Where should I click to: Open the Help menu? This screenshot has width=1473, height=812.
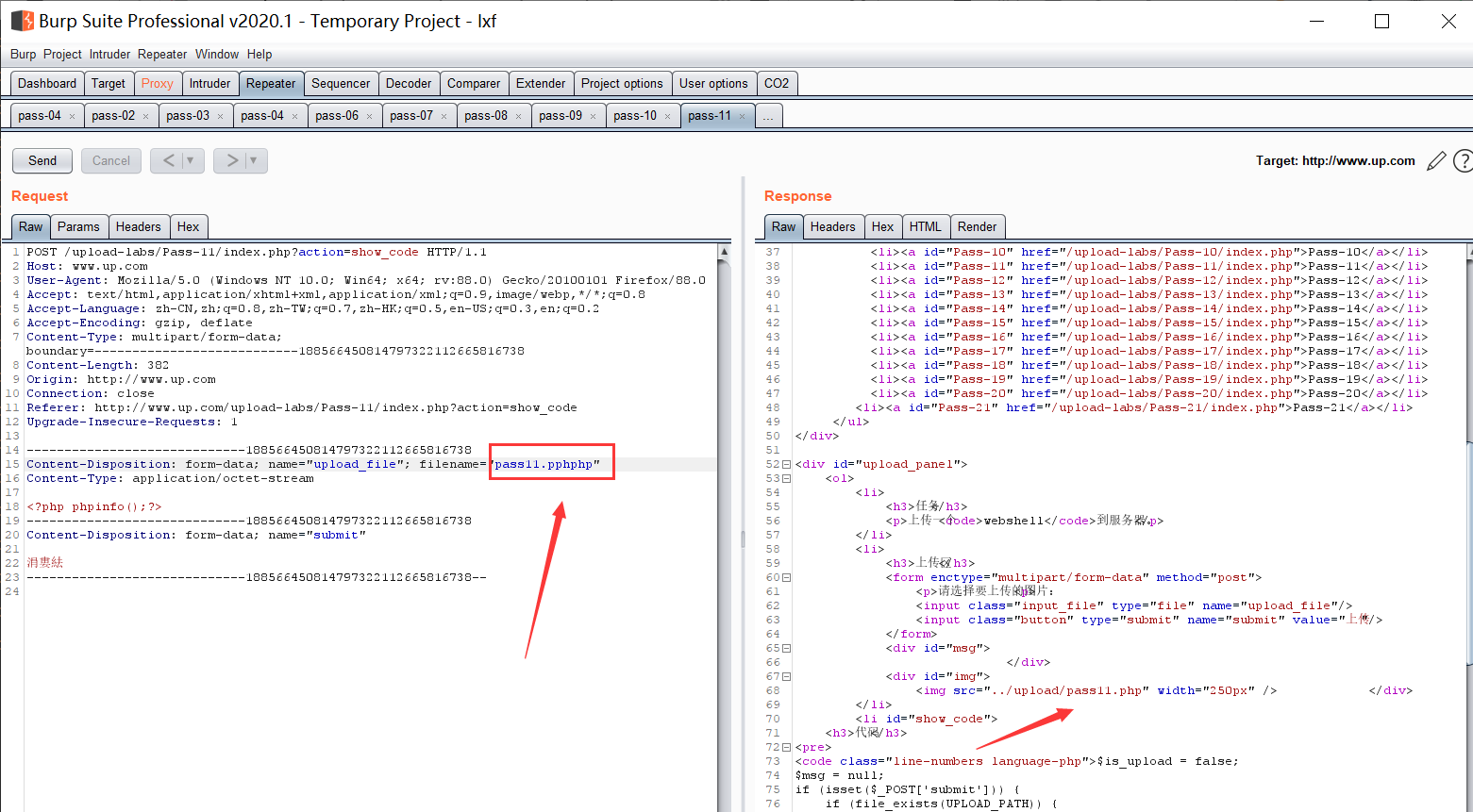(x=259, y=55)
